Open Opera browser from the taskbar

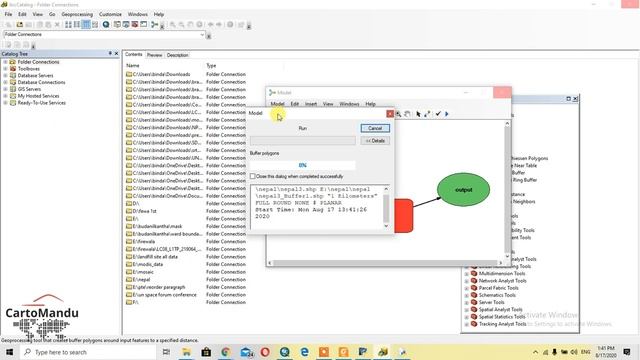click(265, 352)
